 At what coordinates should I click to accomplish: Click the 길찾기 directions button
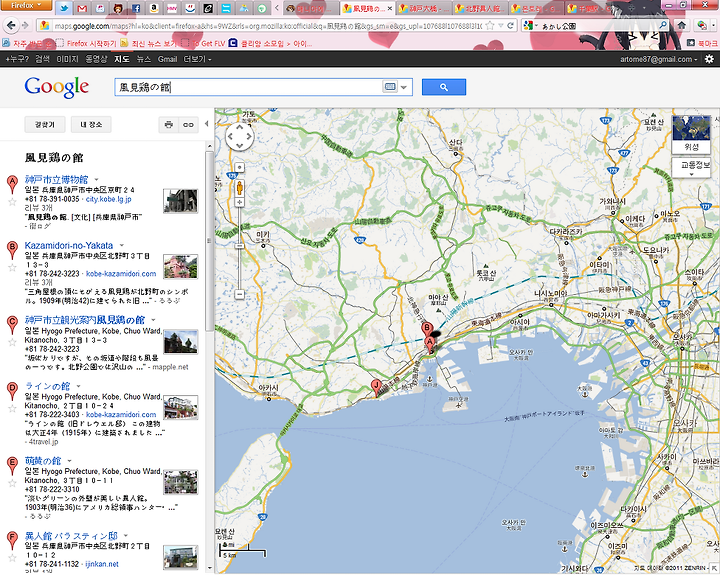(45, 124)
